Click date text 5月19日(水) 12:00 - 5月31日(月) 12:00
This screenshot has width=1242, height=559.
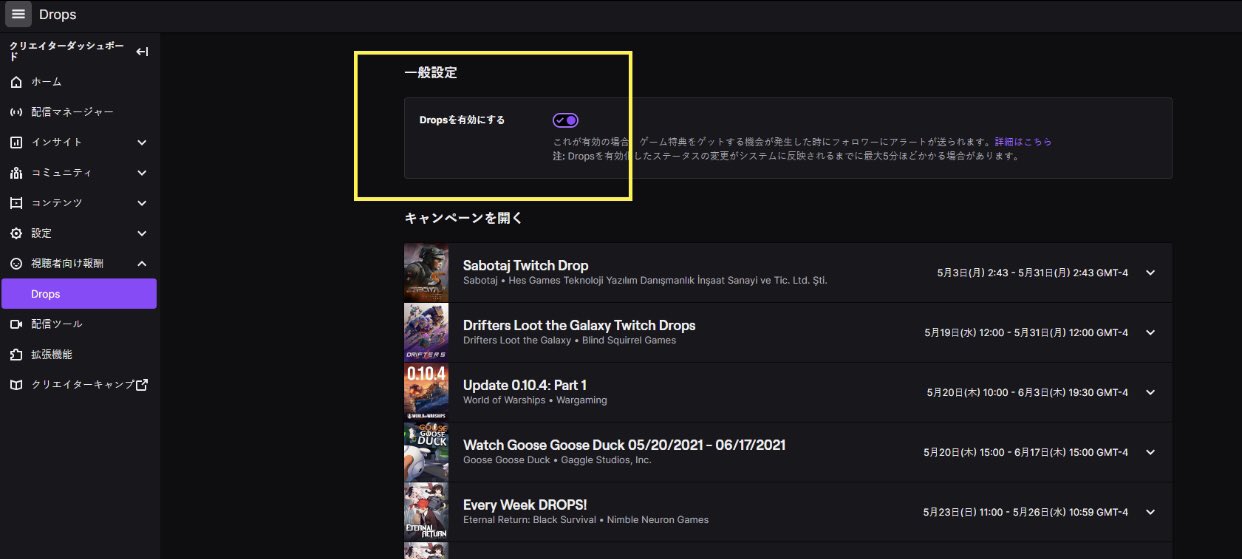(1010, 333)
